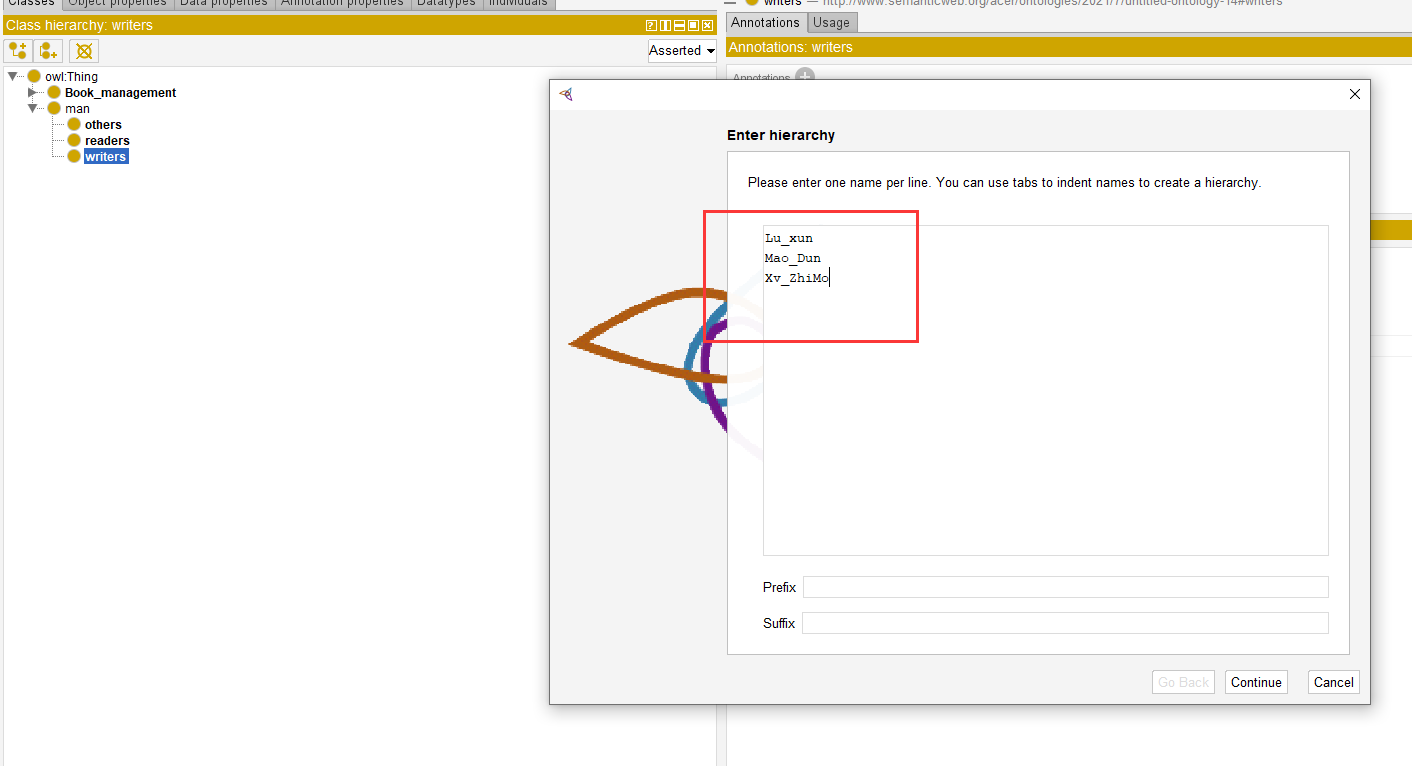1412x766 pixels.
Task: Click the Mao_Dun line in text area
Action: [792, 258]
